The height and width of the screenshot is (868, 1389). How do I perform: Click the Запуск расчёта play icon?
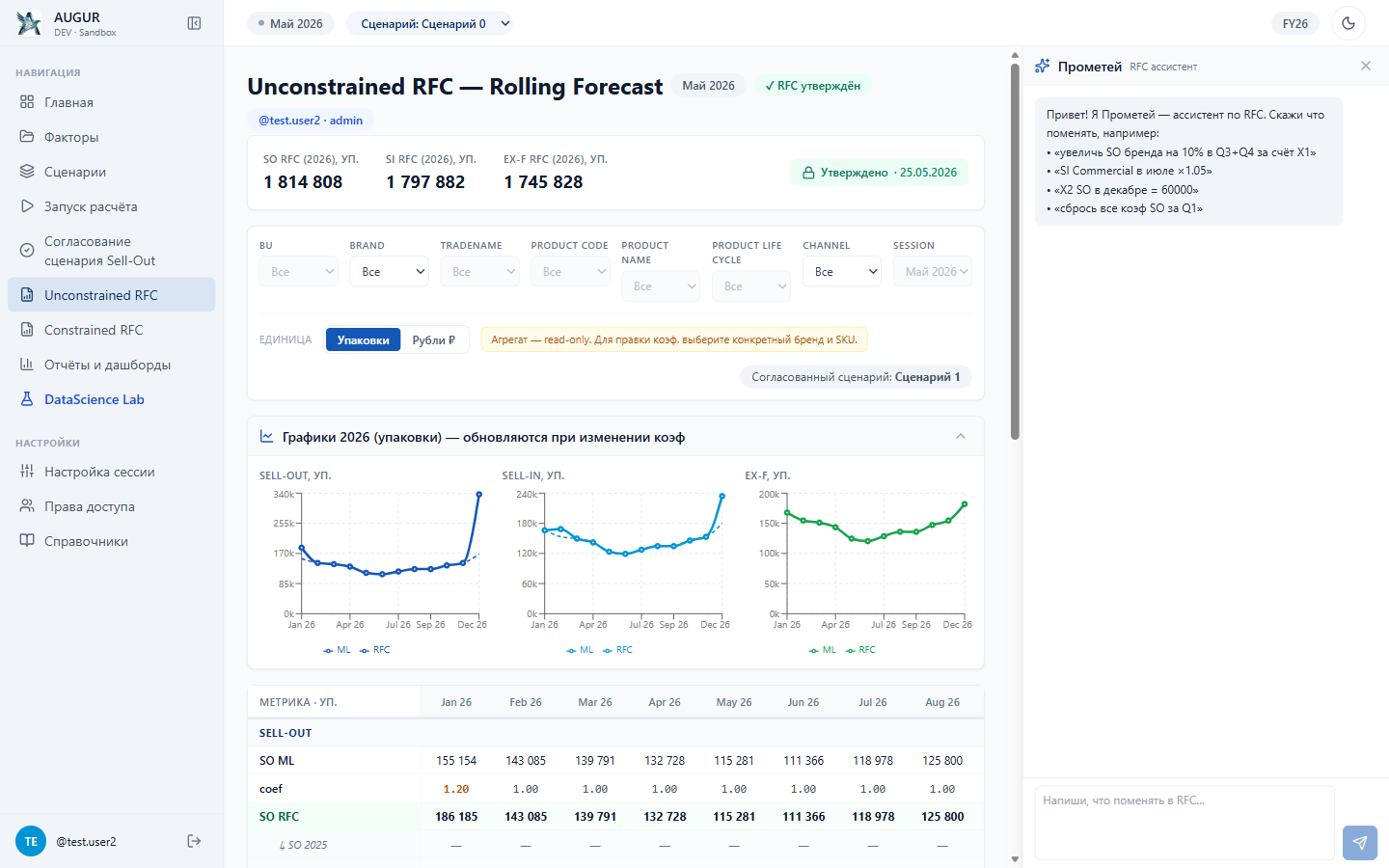27,206
